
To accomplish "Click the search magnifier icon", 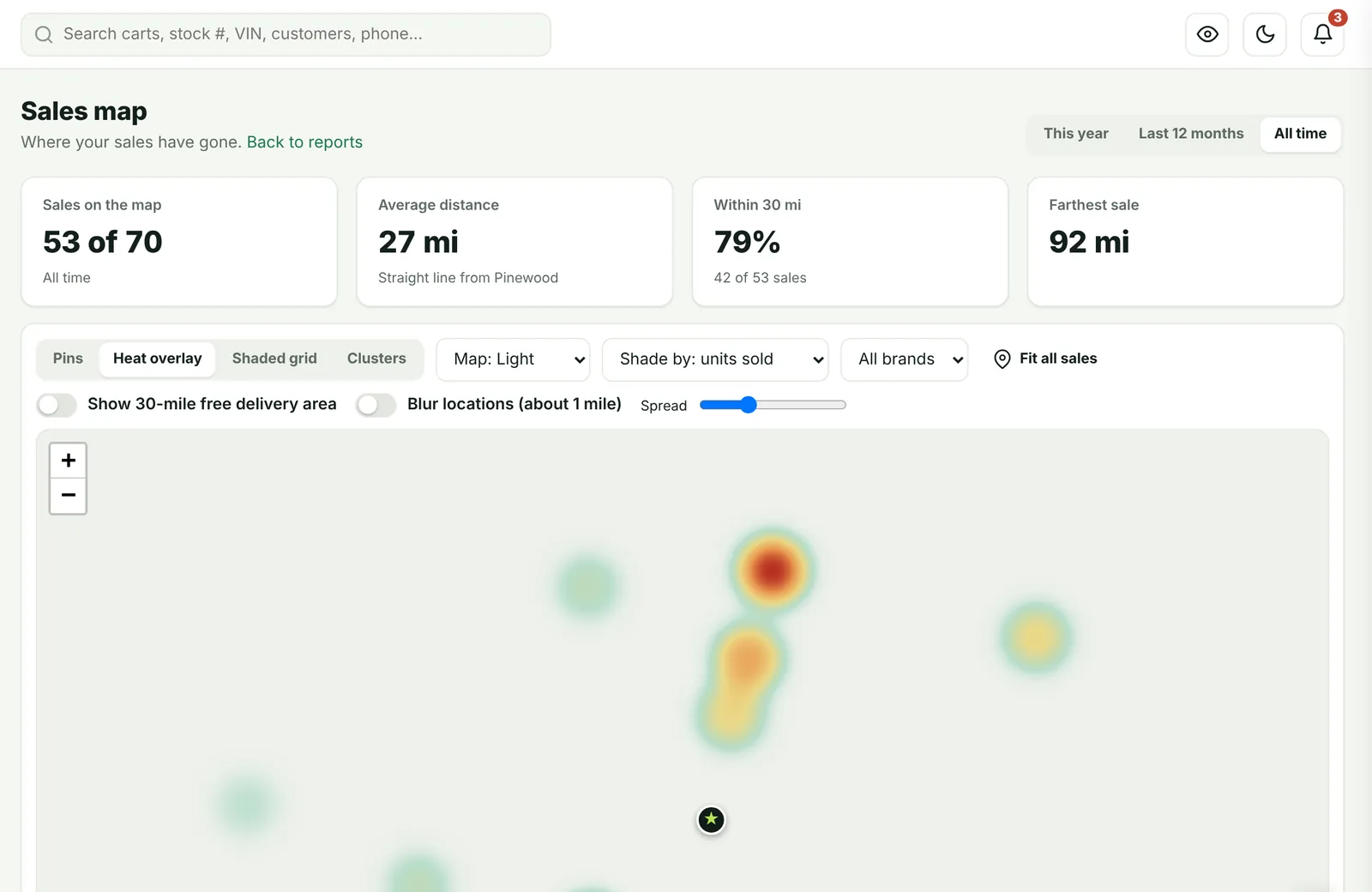I will pyautogui.click(x=44, y=34).
